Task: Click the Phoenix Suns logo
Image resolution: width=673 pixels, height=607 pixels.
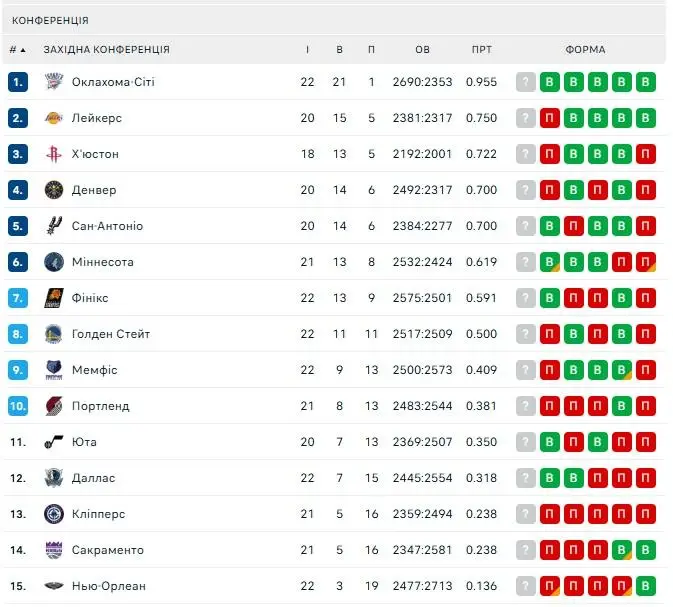Action: pos(54,298)
